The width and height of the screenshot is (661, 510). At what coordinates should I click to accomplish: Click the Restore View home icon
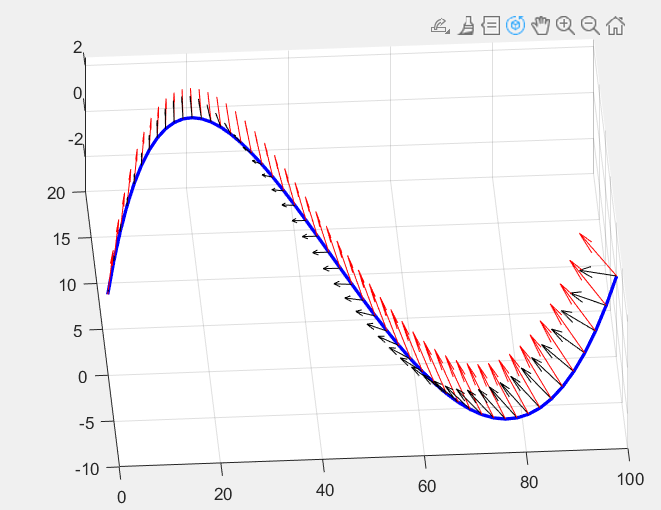pos(616,26)
